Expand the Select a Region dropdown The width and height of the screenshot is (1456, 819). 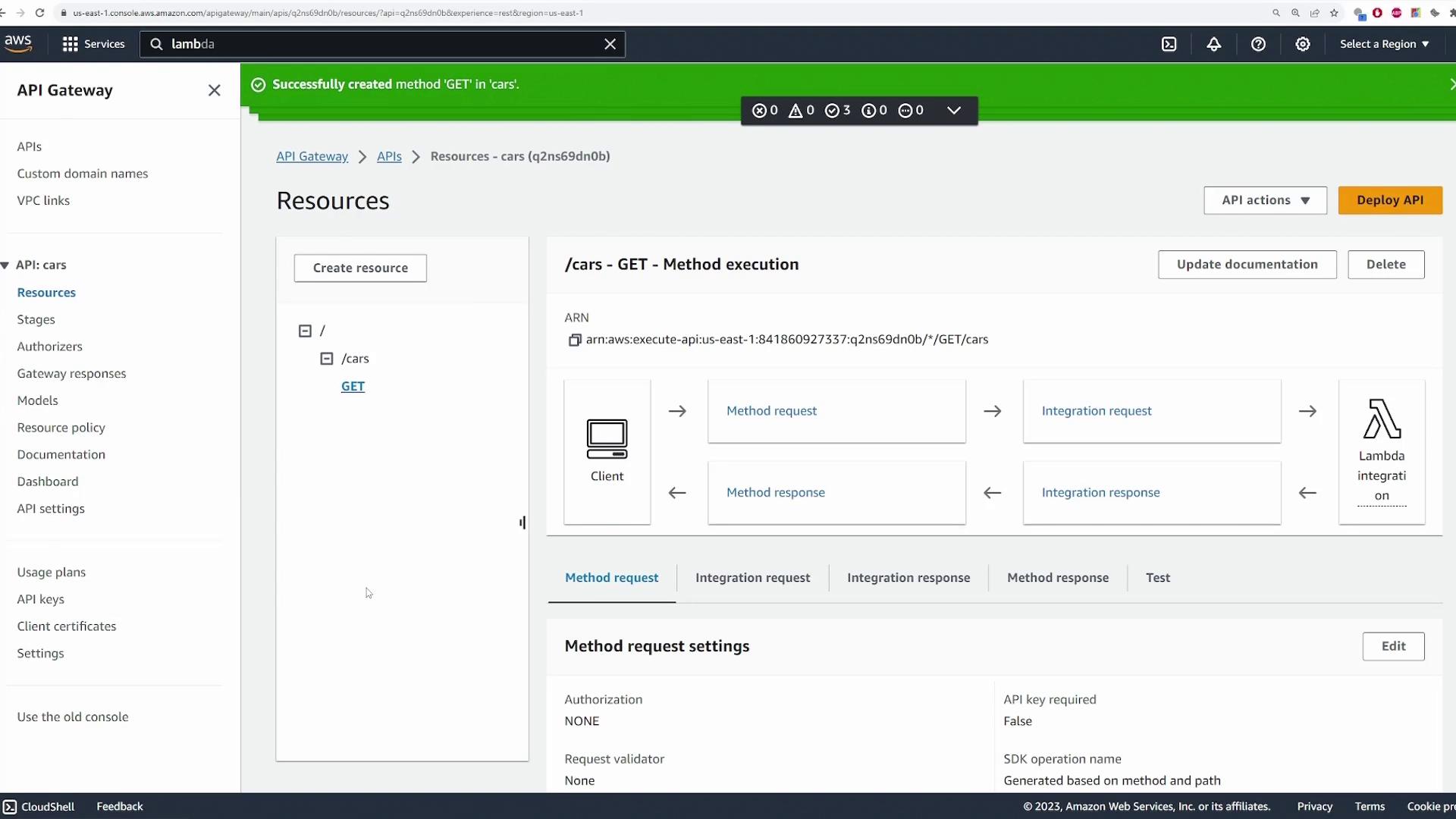tap(1384, 44)
